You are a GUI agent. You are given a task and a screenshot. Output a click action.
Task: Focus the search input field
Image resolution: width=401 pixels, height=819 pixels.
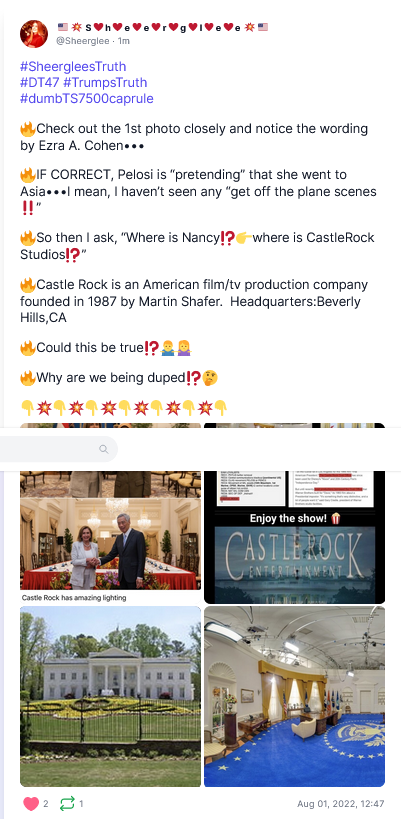point(57,449)
